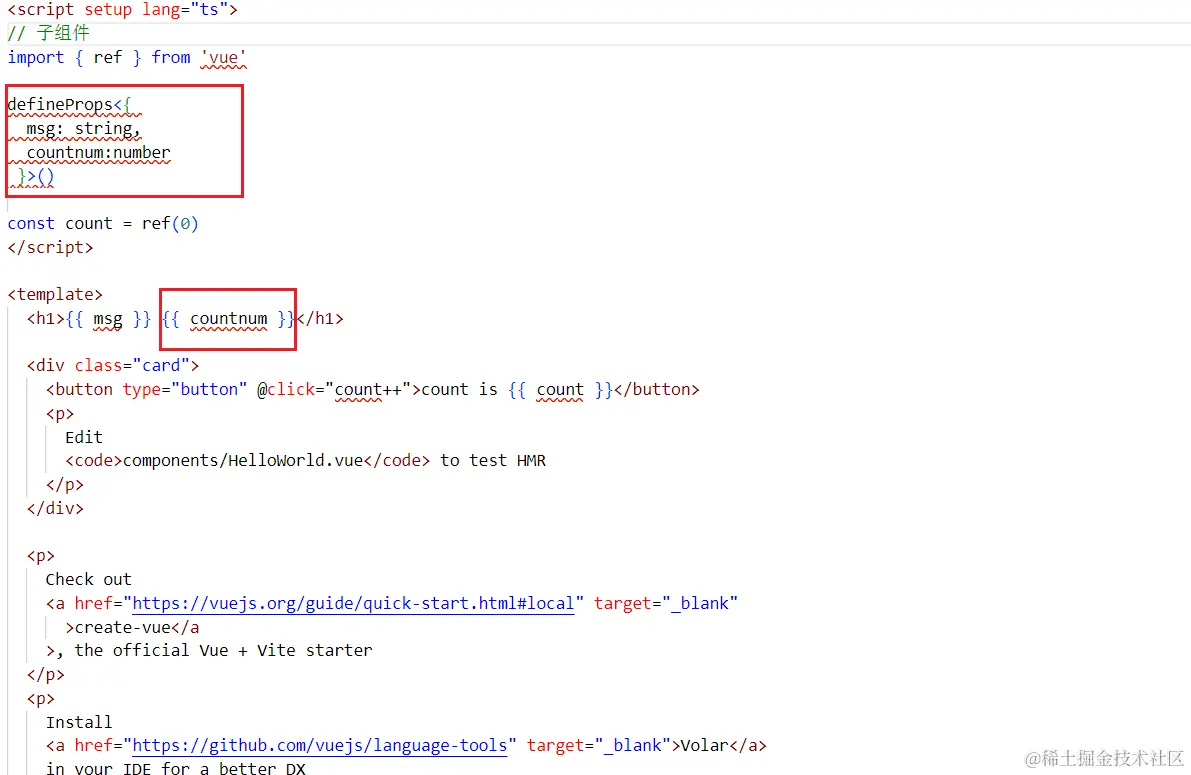
Task: Click the >create-vue</a line
Action: point(132,628)
